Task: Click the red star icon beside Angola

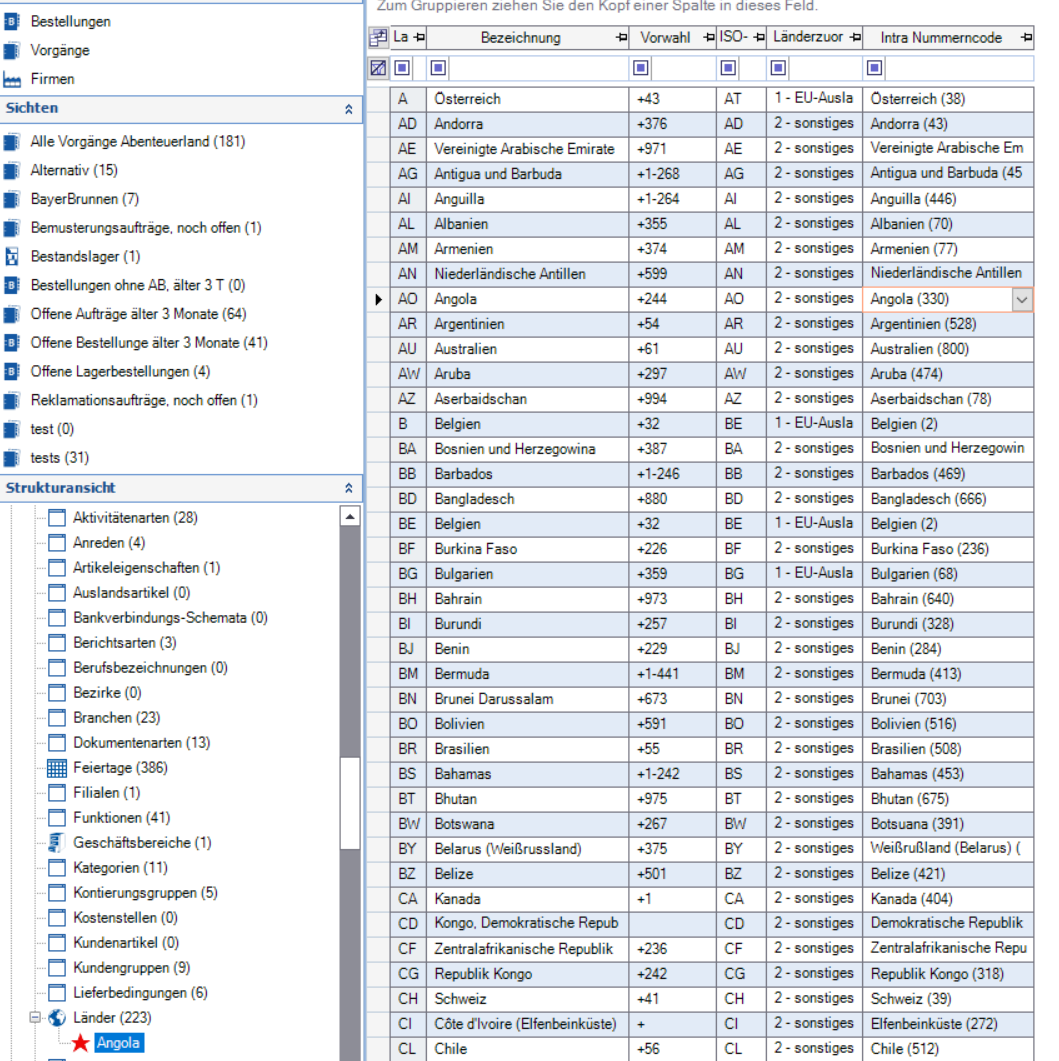Action: pos(81,1044)
